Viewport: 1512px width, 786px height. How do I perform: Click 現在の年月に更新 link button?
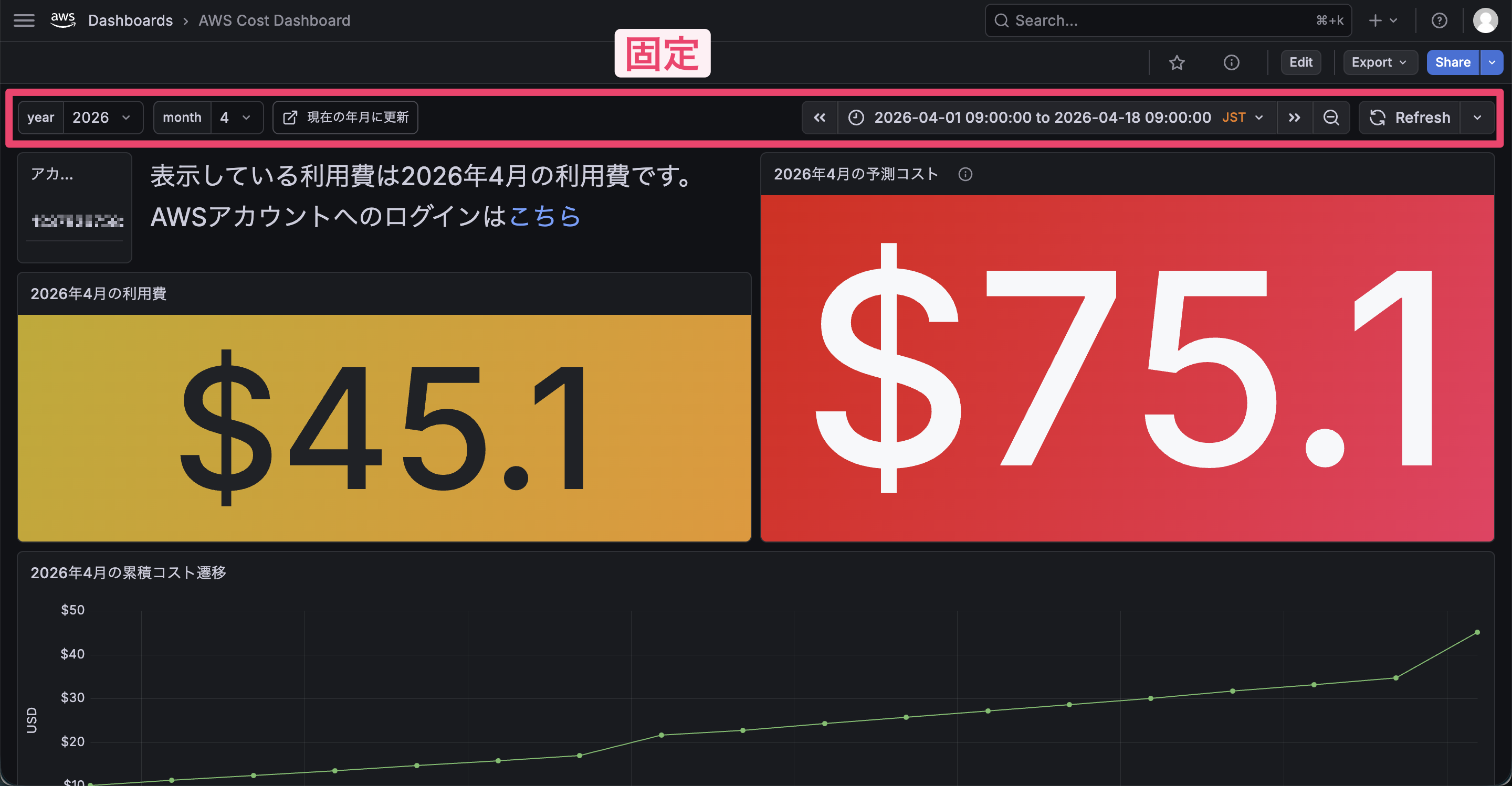[x=346, y=118]
